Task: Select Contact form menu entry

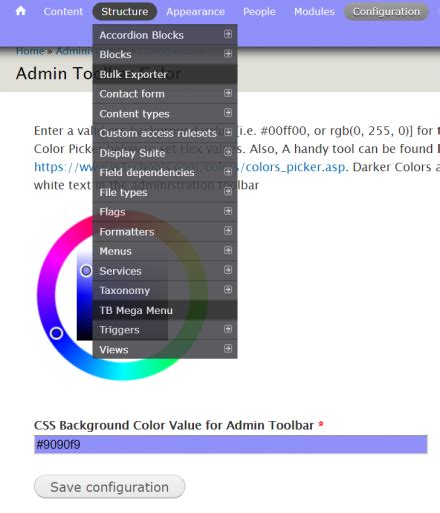Action: [165, 94]
